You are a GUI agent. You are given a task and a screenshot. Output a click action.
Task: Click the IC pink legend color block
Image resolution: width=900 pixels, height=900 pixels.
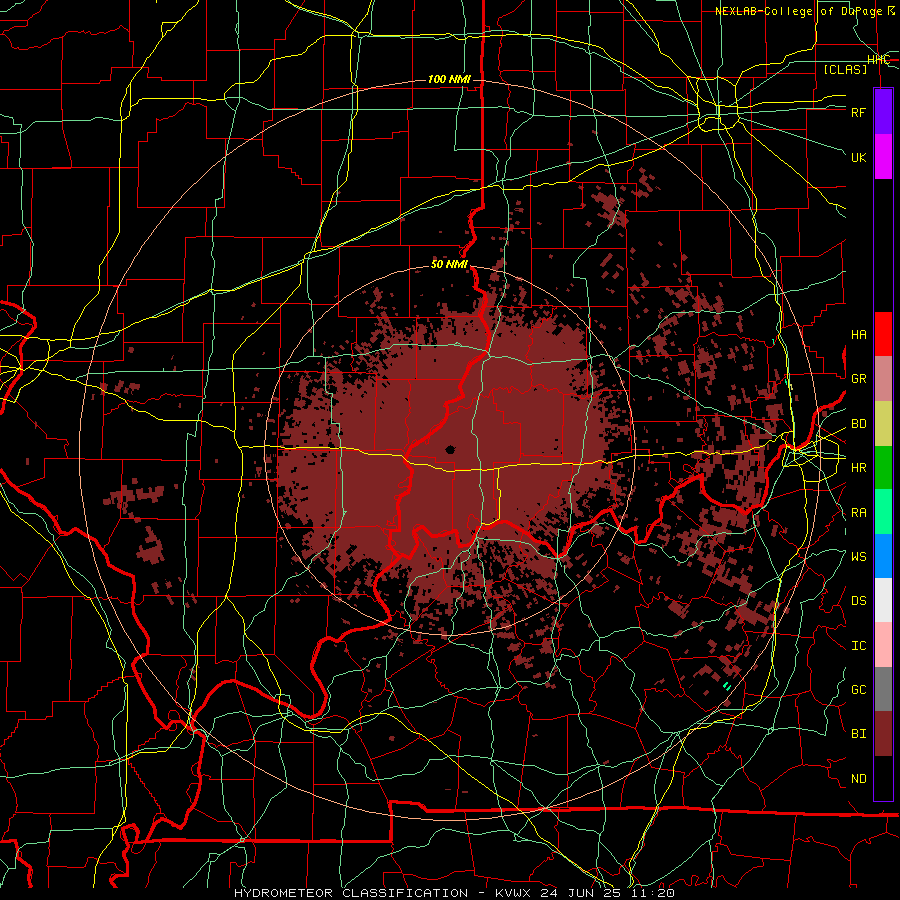pyautogui.click(x=883, y=645)
